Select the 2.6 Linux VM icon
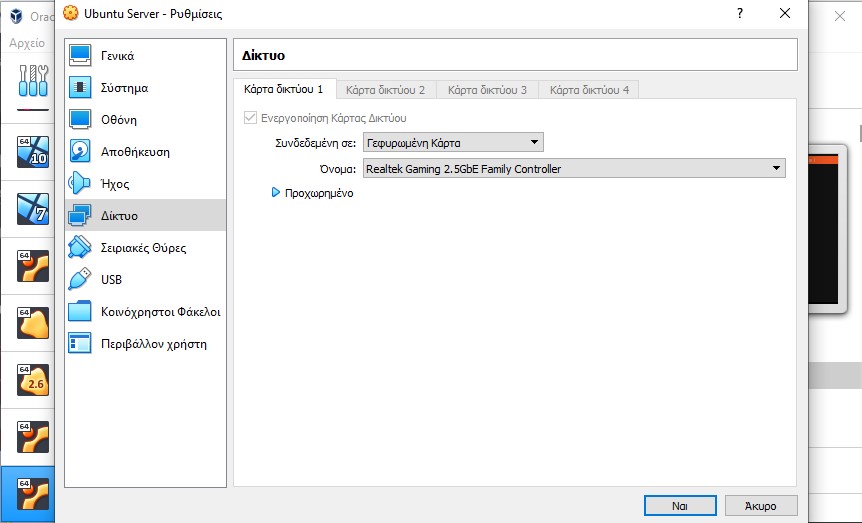Viewport: 862px width, 523px height. tap(33, 380)
